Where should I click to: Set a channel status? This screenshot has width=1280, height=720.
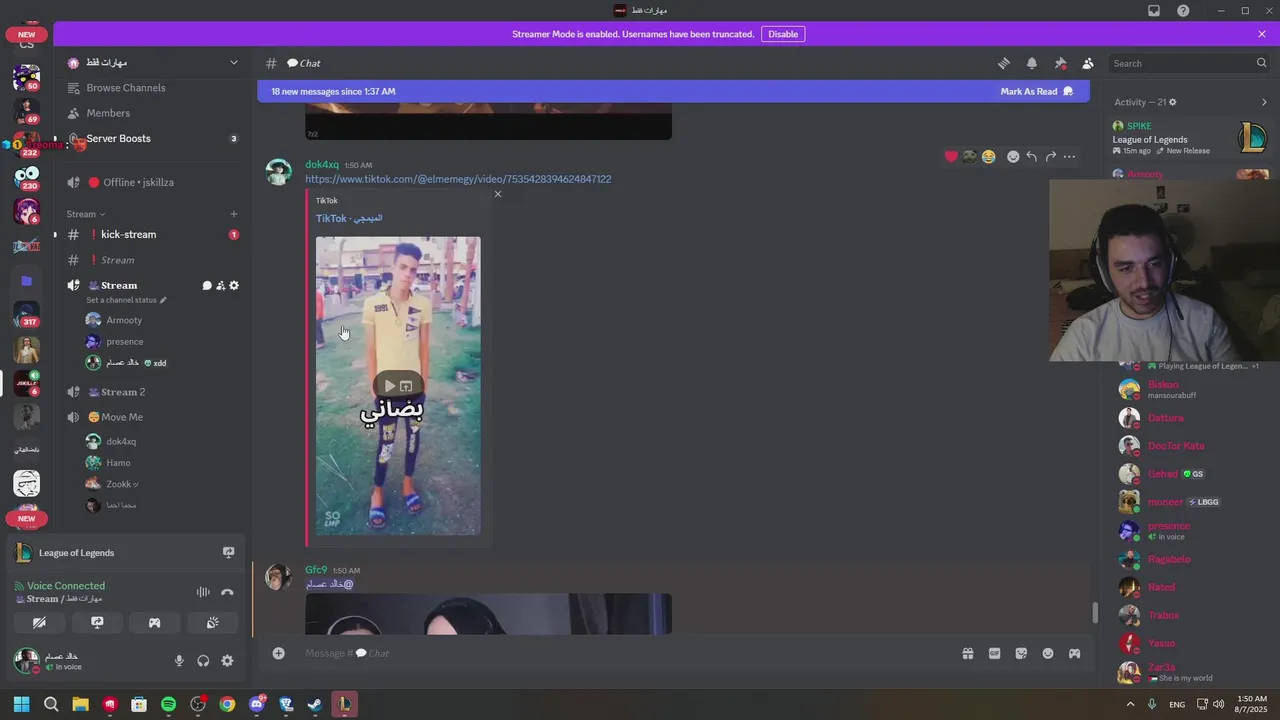(x=126, y=300)
